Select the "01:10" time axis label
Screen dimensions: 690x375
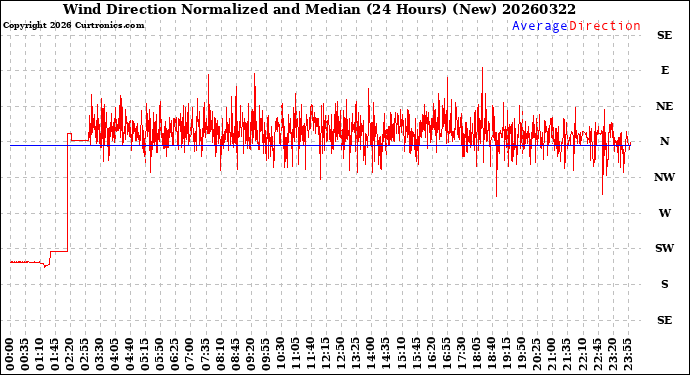click(x=40, y=354)
